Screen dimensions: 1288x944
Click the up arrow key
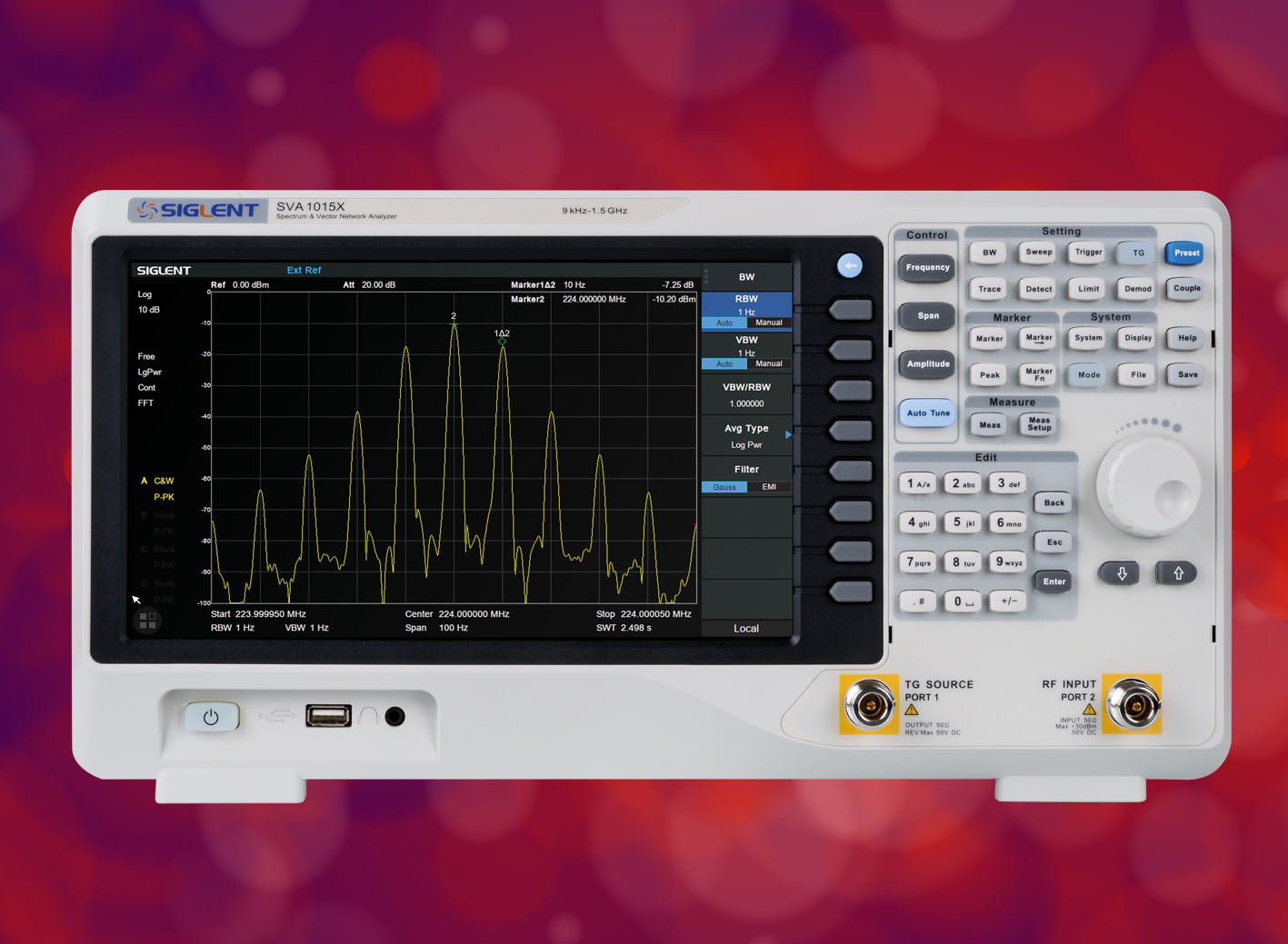pos(1178,573)
